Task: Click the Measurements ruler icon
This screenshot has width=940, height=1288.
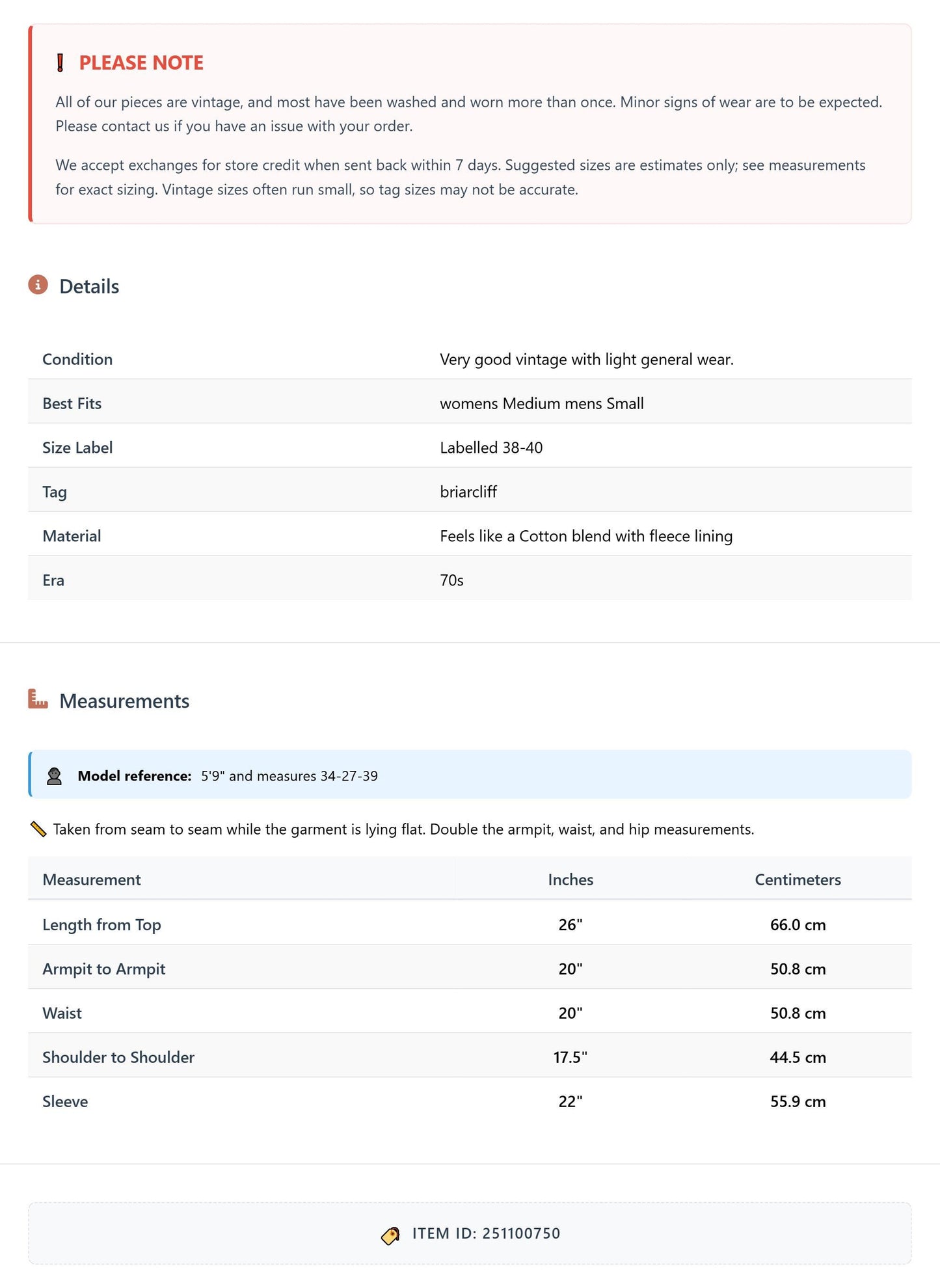Action: pos(38,699)
